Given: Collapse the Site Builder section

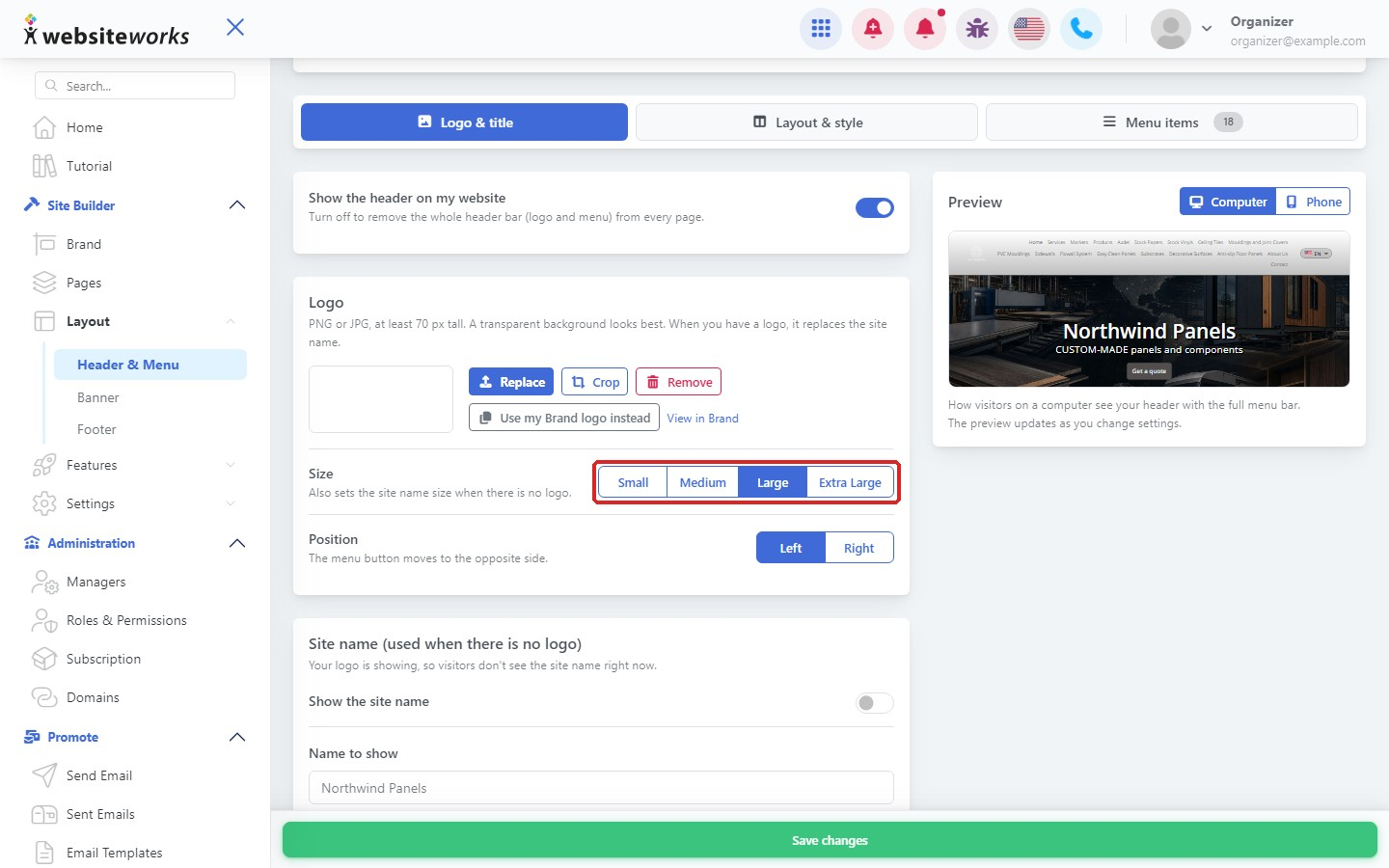Looking at the screenshot, I should pos(237,205).
